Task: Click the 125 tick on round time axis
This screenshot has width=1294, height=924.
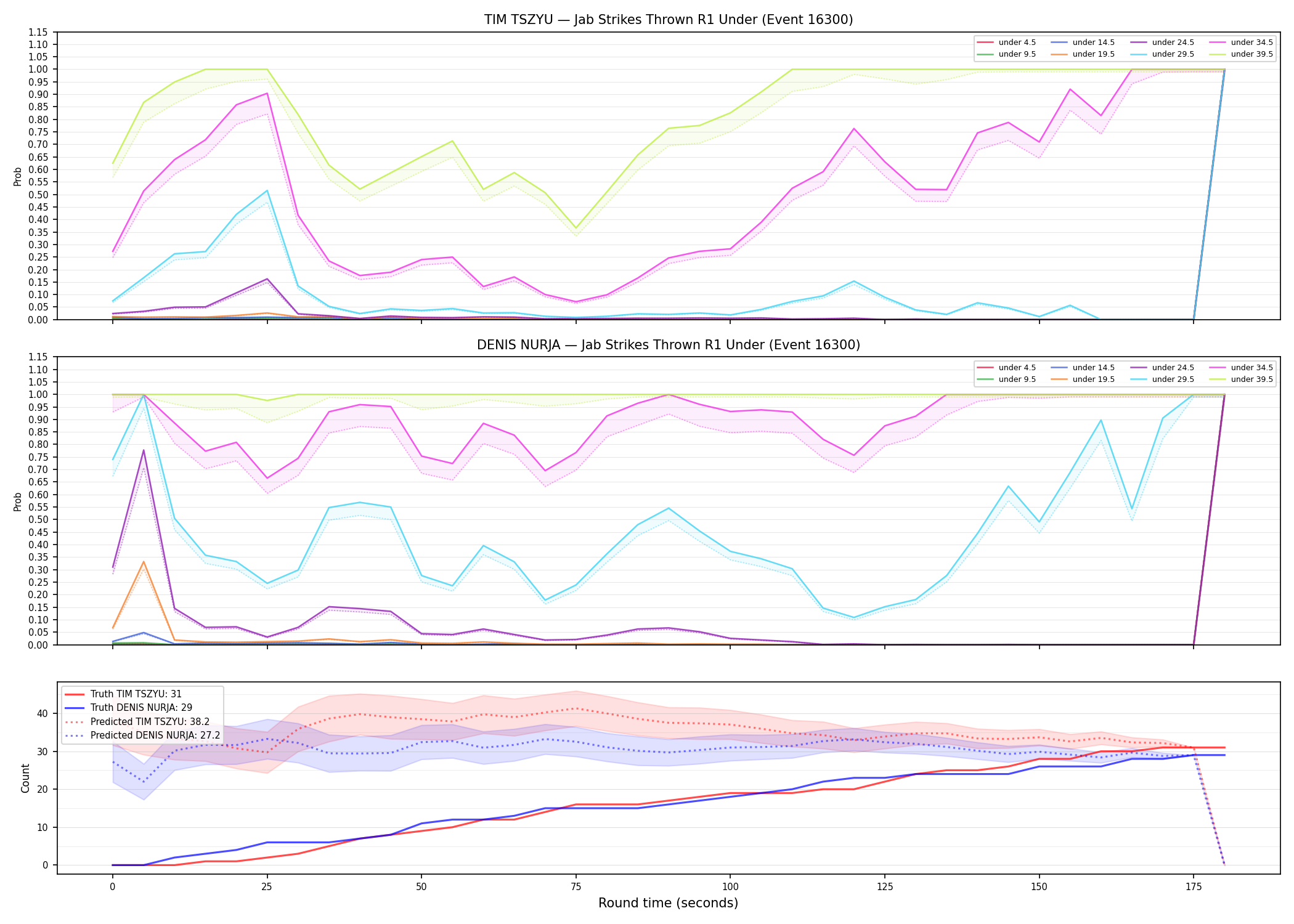Action: point(885,887)
